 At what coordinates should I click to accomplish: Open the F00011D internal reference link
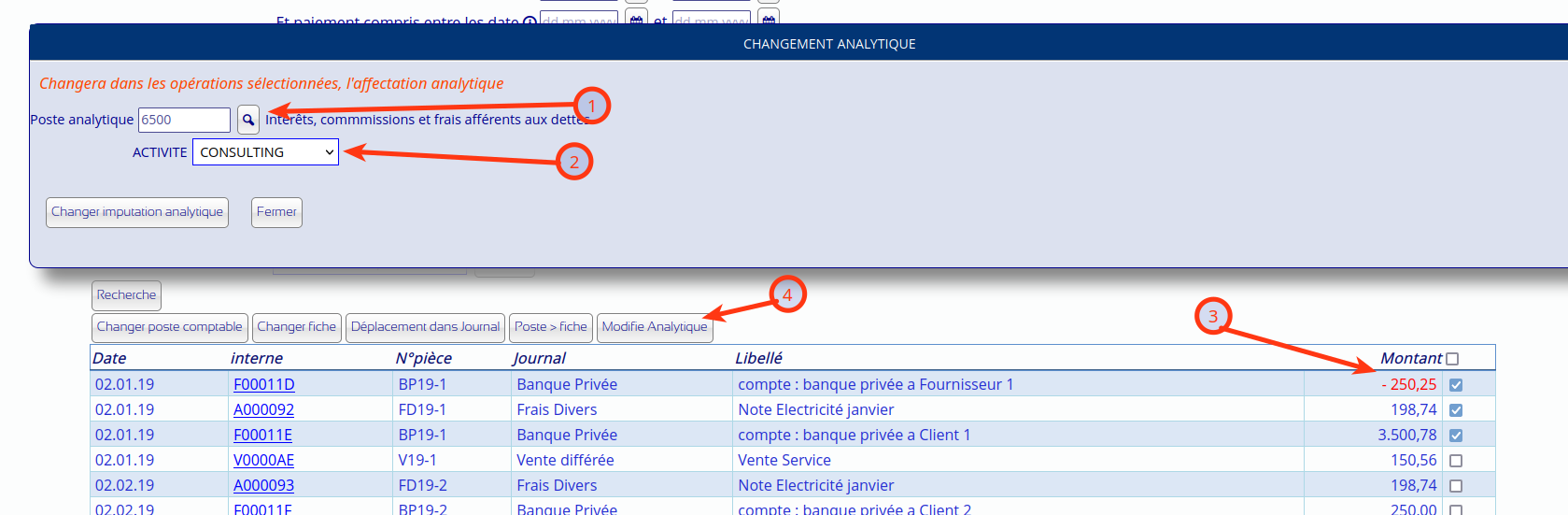coord(263,385)
